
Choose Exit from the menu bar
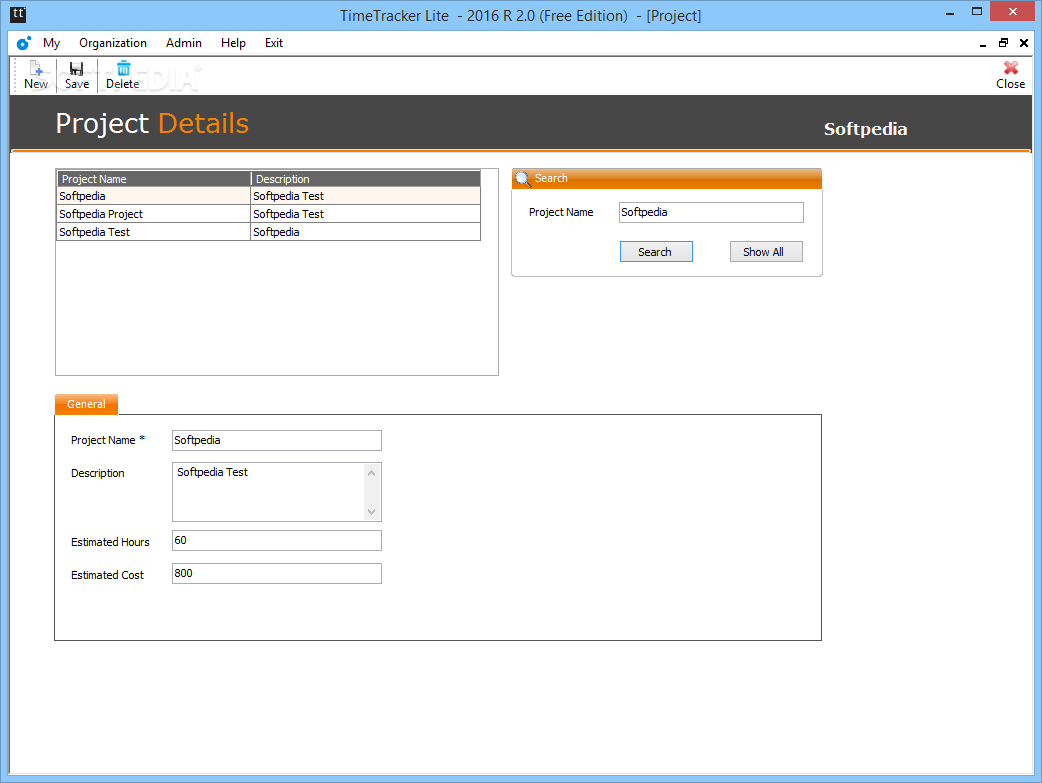pos(274,43)
